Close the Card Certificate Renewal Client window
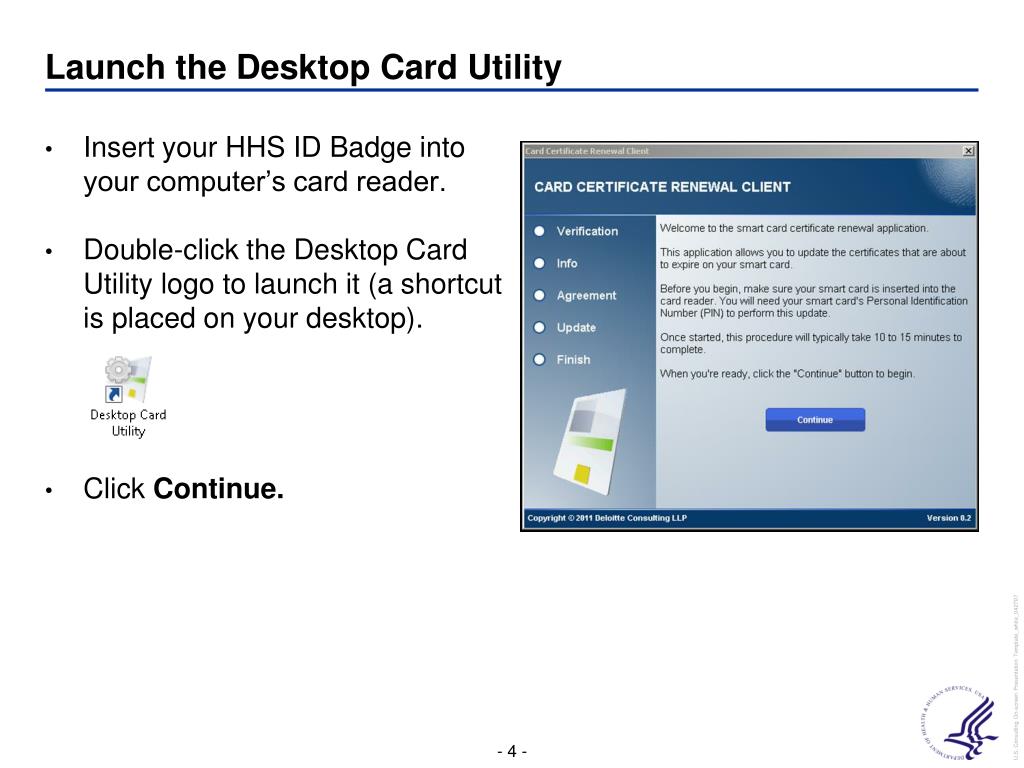Image resolution: width=1024 pixels, height=768 pixels. click(x=968, y=151)
